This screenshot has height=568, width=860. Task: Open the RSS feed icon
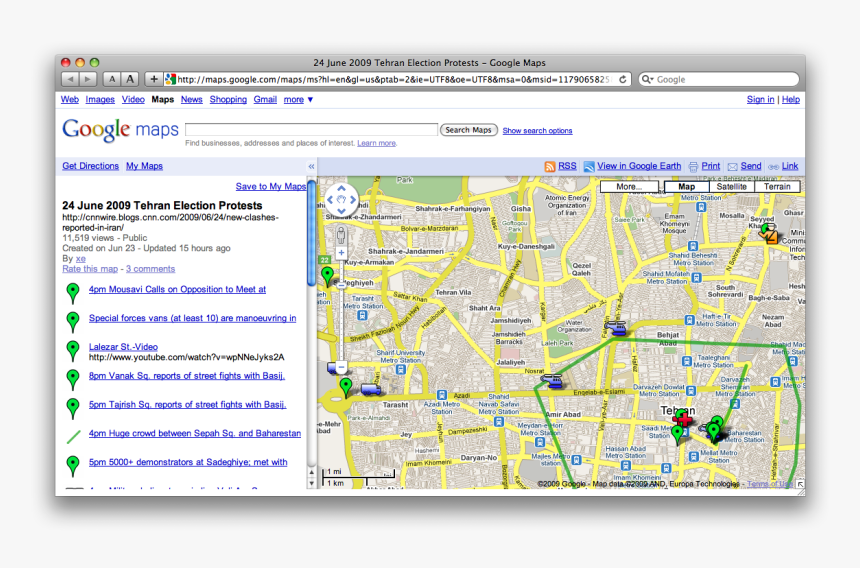click(550, 166)
